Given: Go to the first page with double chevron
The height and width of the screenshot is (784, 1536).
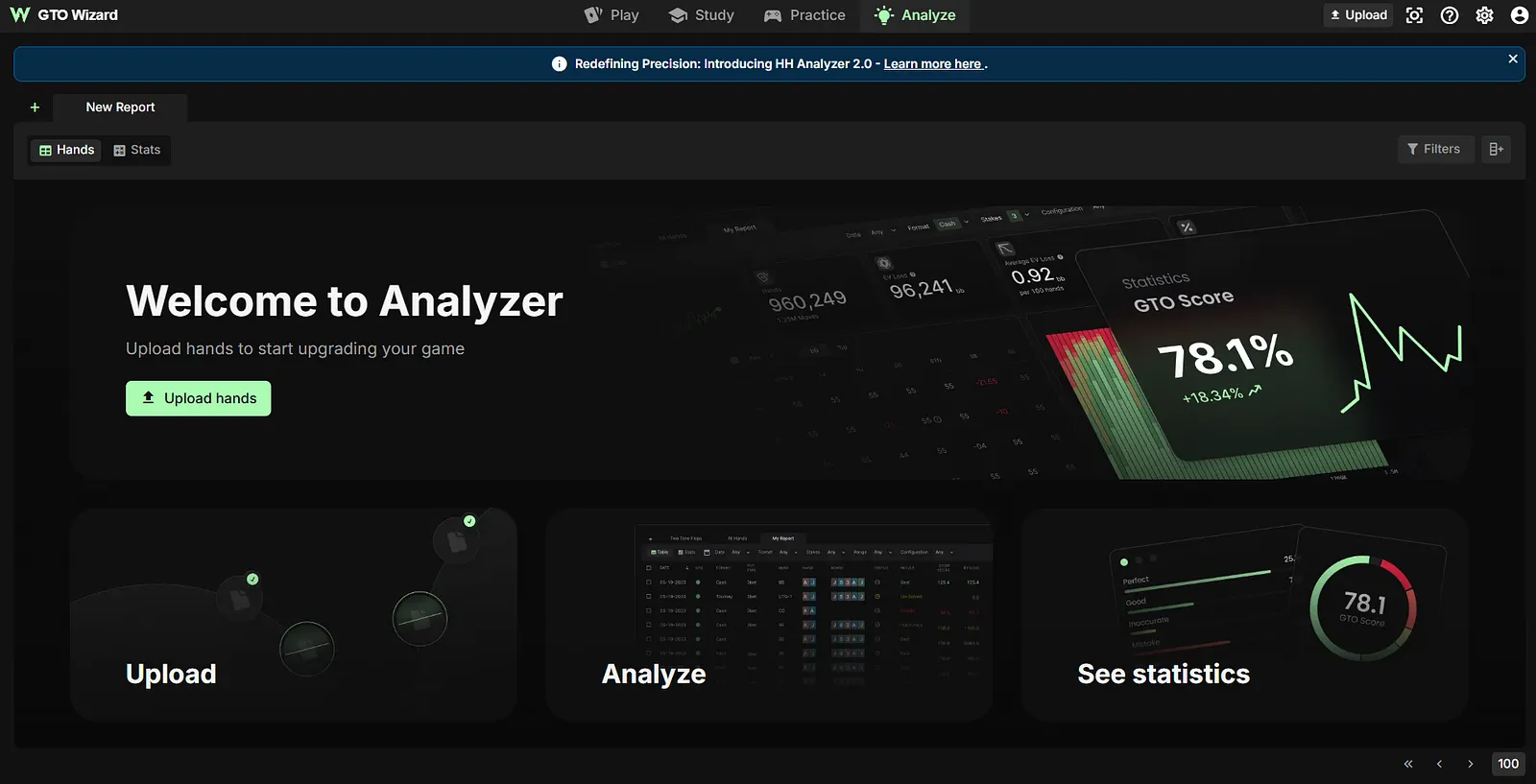Looking at the screenshot, I should click(x=1408, y=764).
